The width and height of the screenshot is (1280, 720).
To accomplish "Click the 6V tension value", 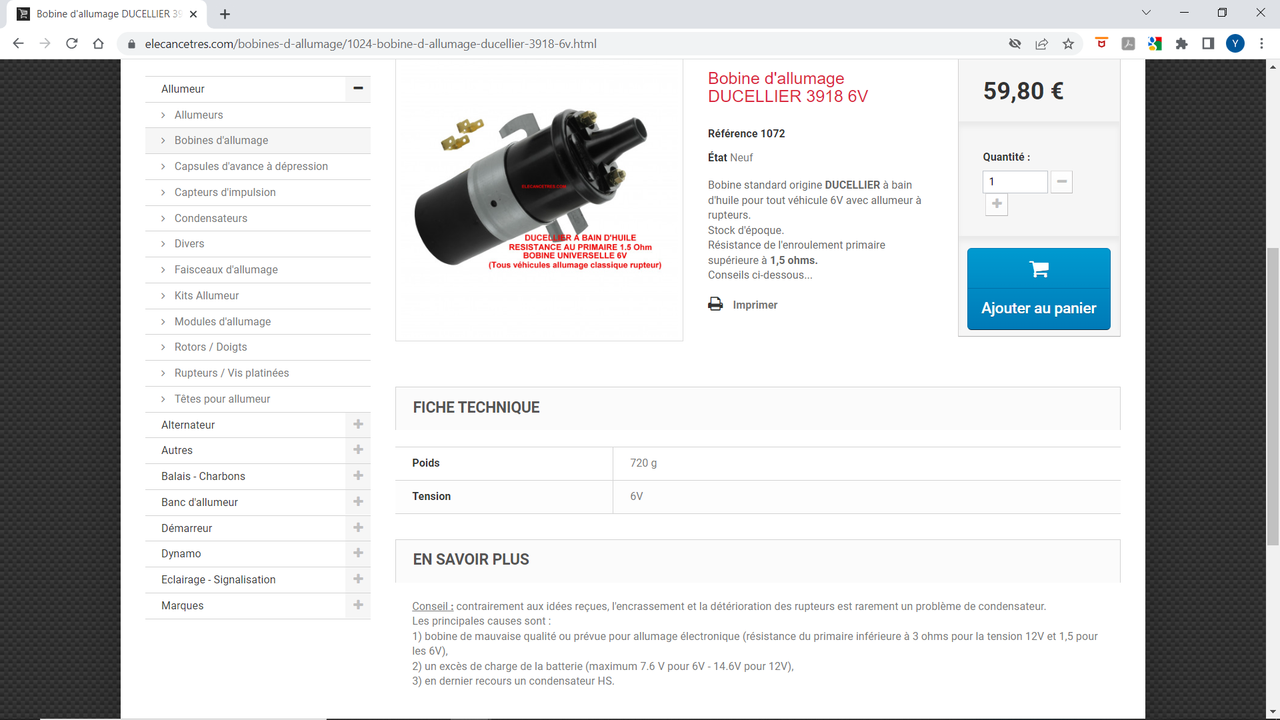I will pos(636,496).
